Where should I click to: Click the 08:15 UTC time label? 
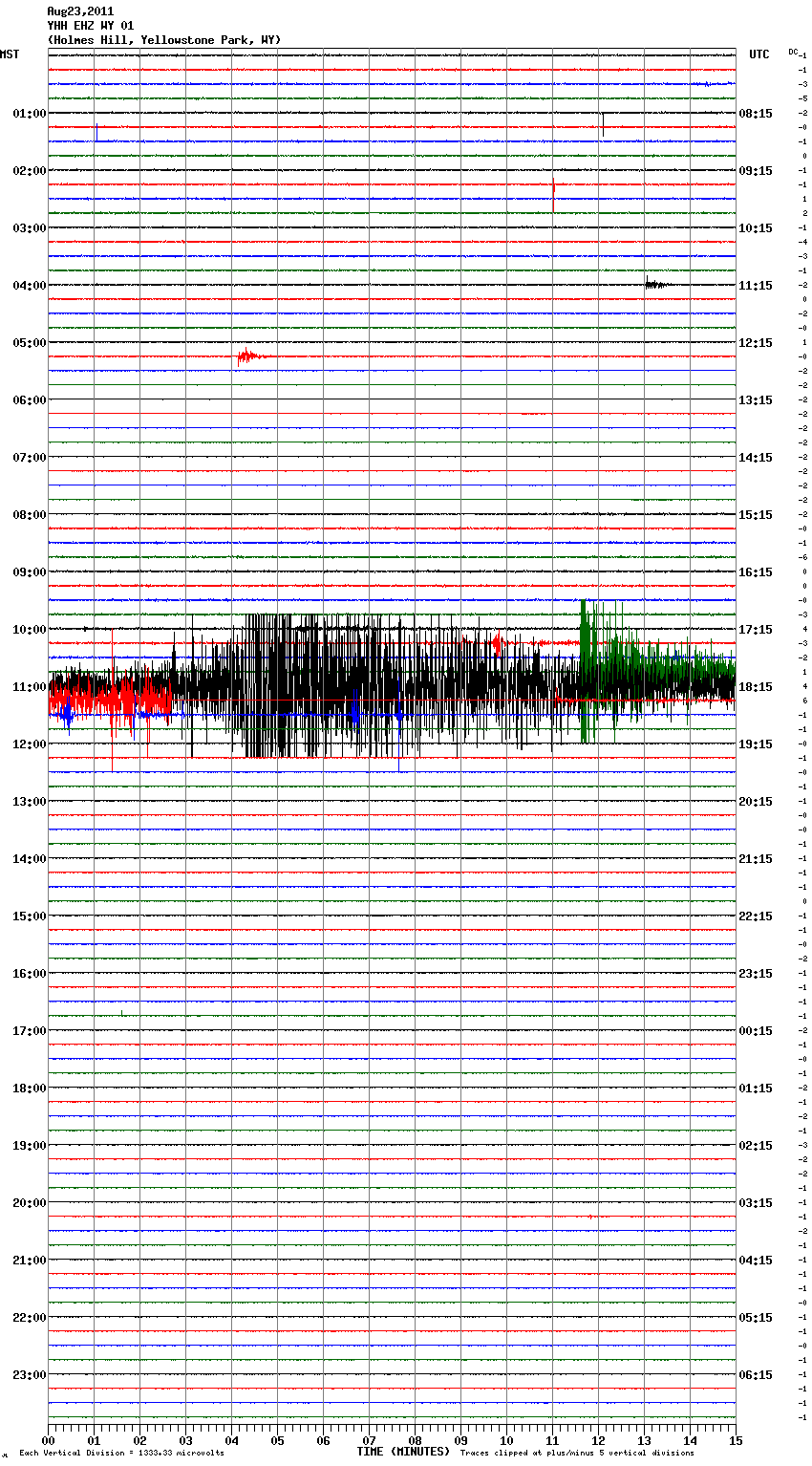(x=756, y=113)
